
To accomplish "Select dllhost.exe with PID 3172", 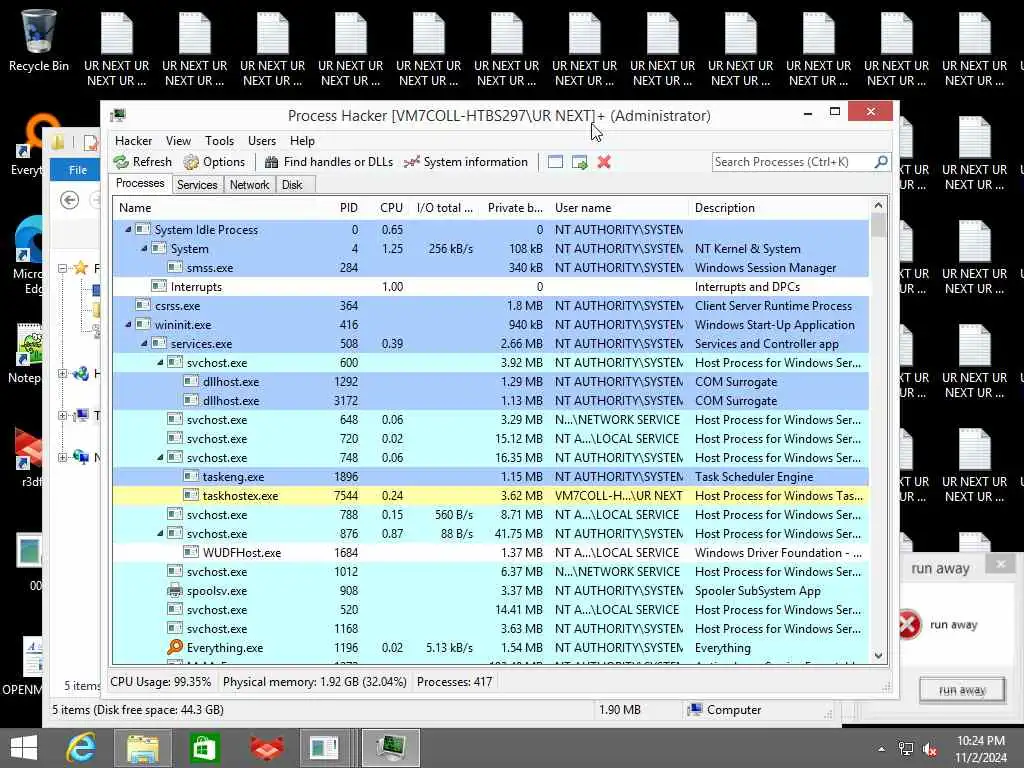I will [491, 400].
